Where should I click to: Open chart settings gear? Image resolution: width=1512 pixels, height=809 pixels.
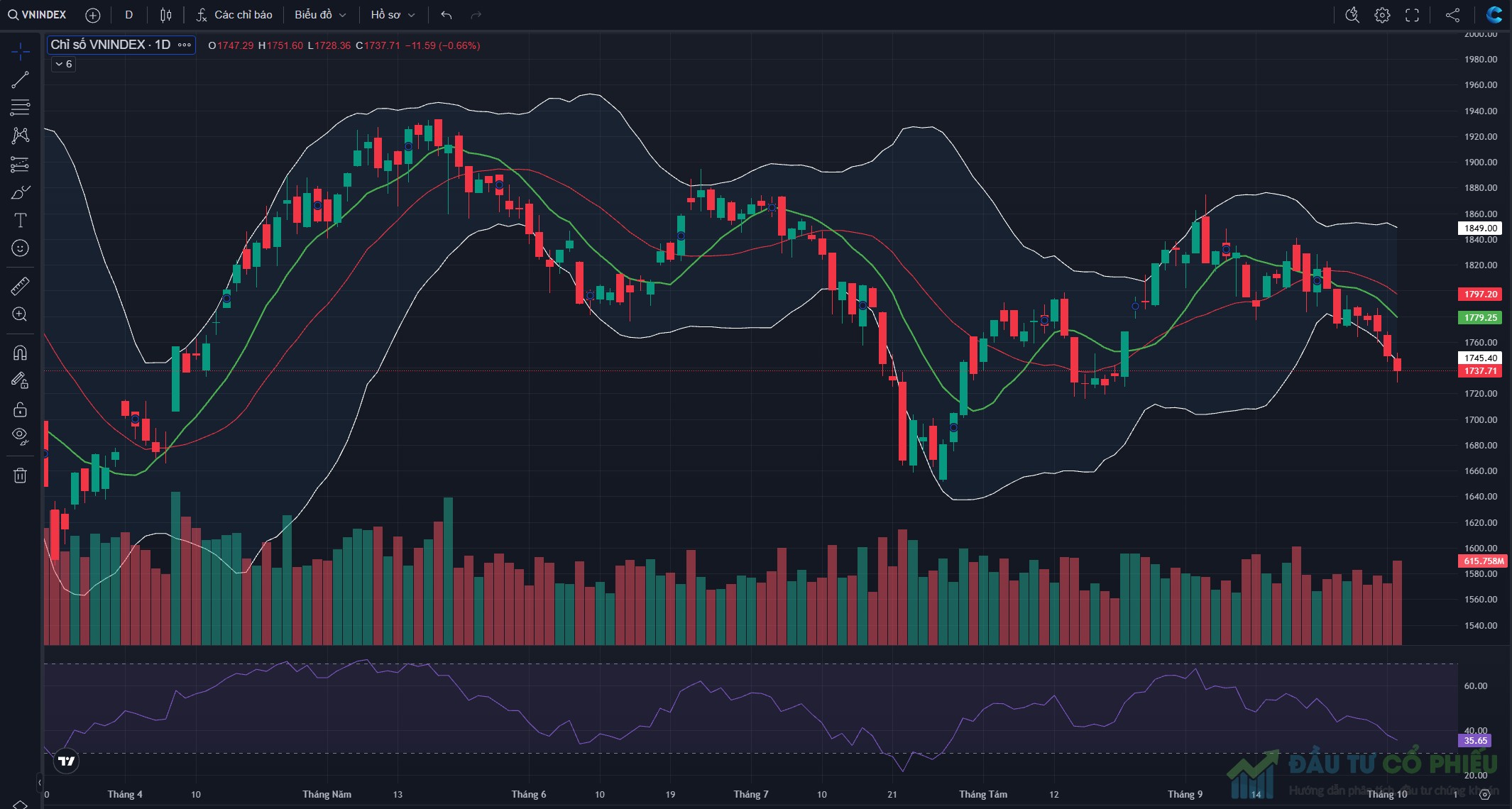click(1382, 15)
